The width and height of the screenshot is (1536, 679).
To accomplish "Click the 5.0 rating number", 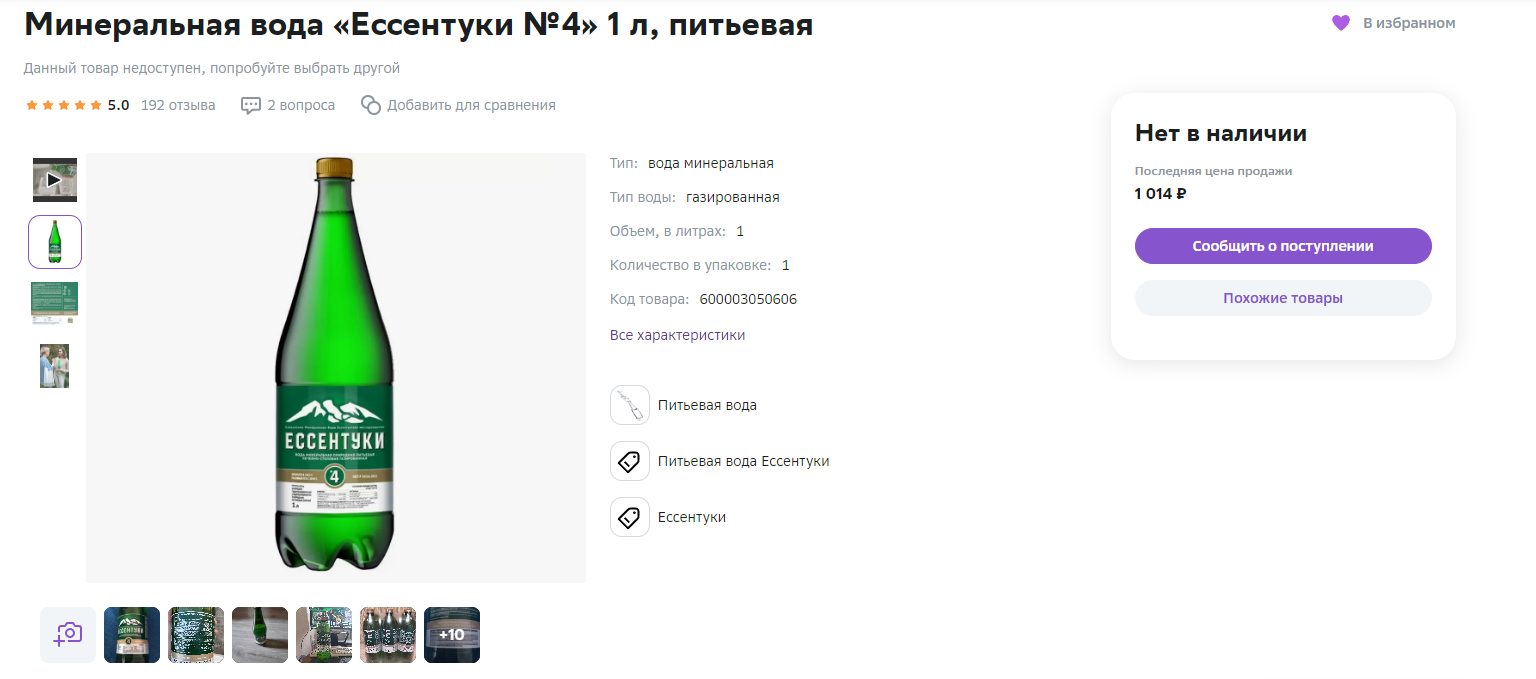I will tap(119, 105).
